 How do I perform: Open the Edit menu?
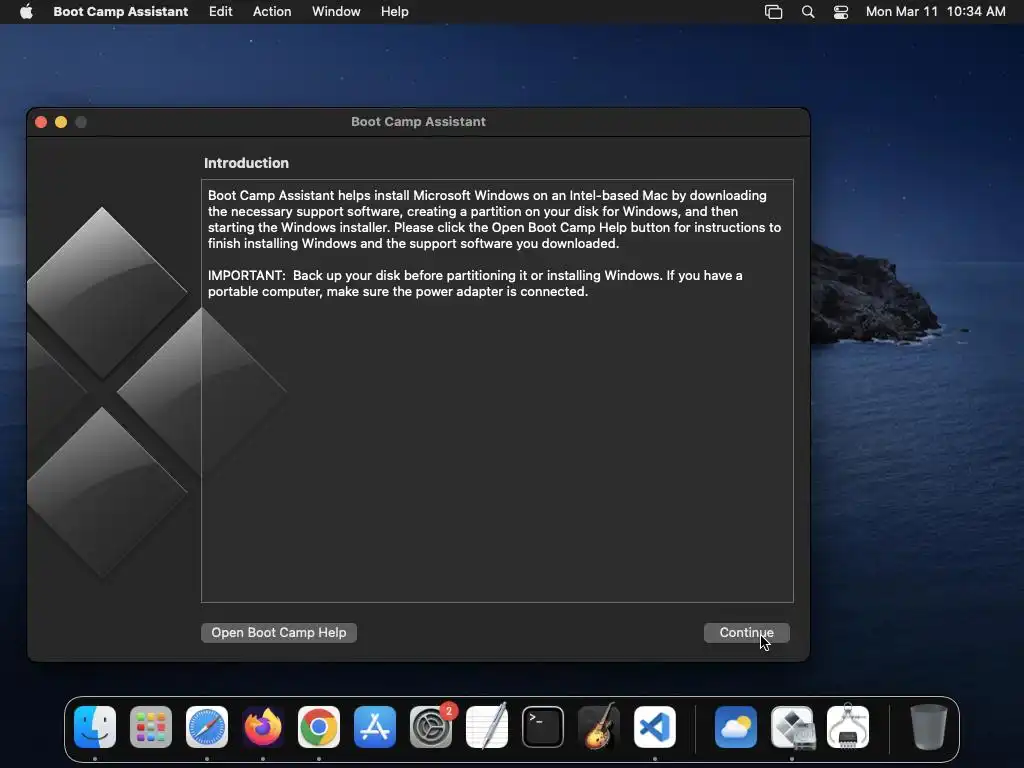pos(220,11)
